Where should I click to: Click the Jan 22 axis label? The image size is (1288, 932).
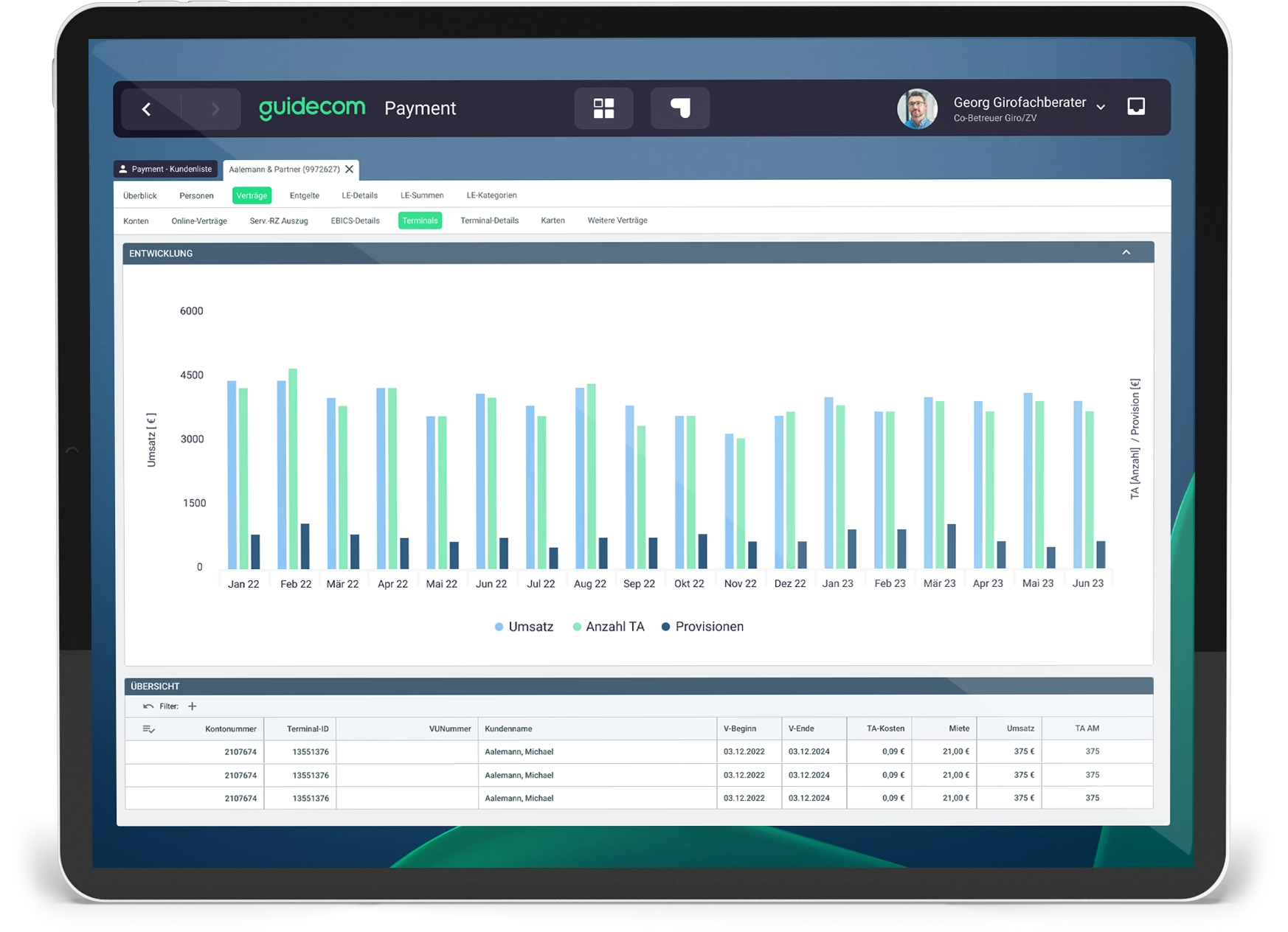pos(243,584)
